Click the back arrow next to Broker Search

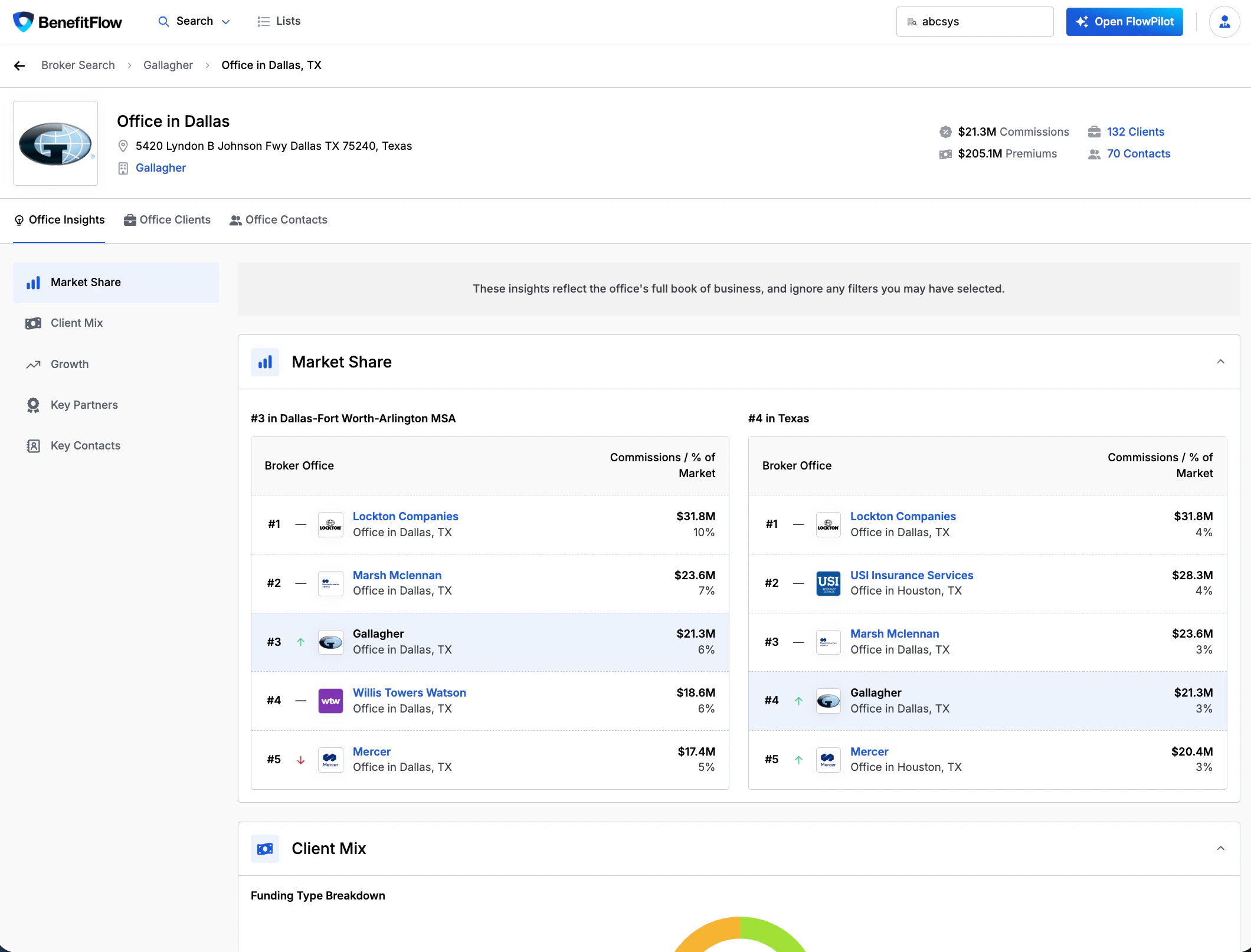(x=19, y=65)
